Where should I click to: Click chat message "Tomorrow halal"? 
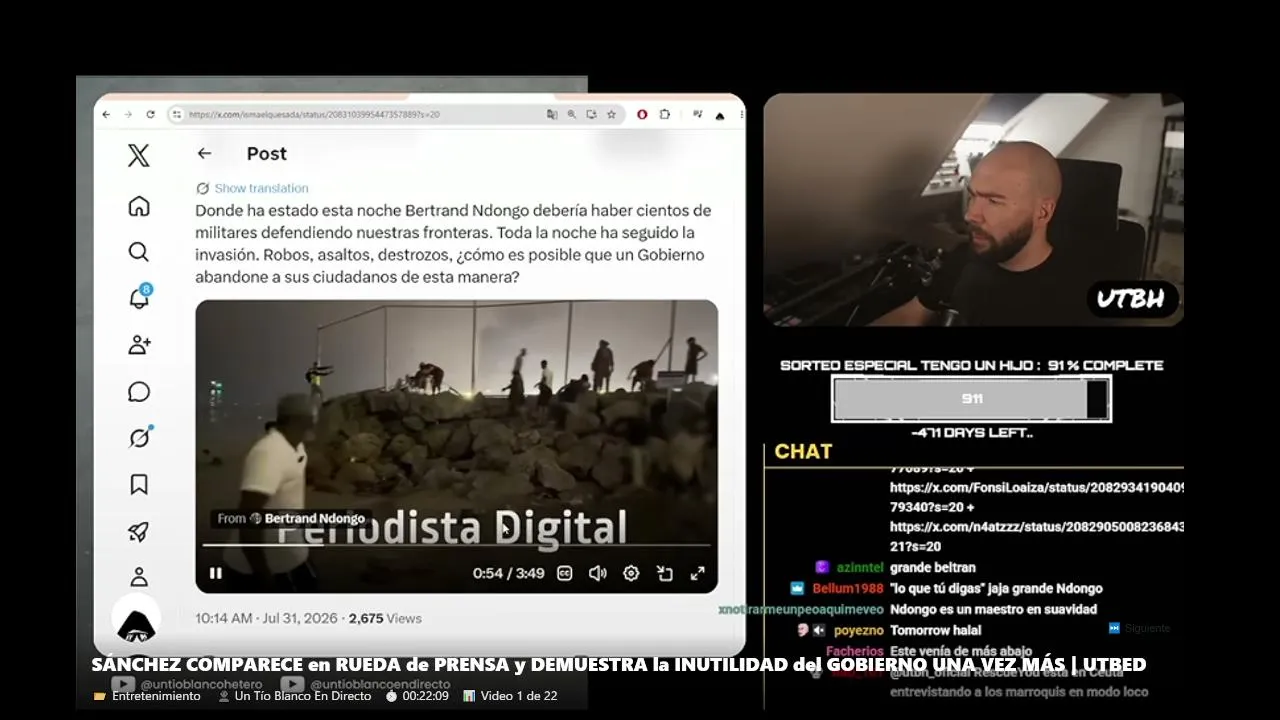tap(936, 631)
